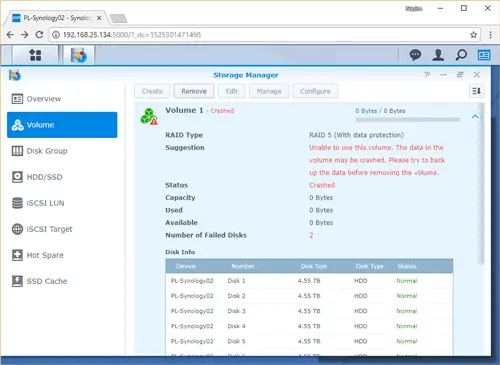The width and height of the screenshot is (500, 365).
Task: Go forward in browser history
Action: 25,35
